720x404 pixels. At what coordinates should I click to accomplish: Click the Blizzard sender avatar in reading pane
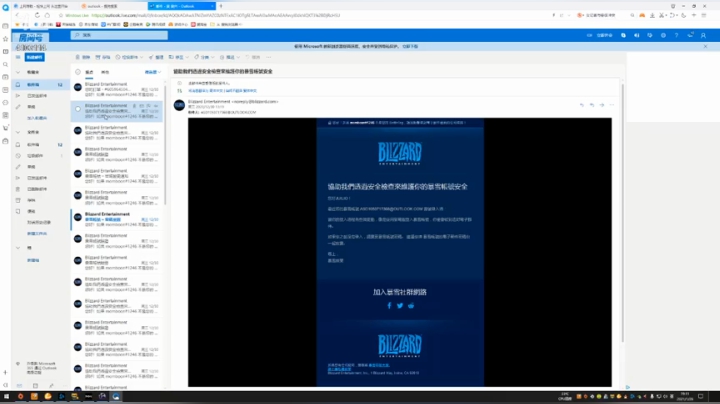point(179,105)
